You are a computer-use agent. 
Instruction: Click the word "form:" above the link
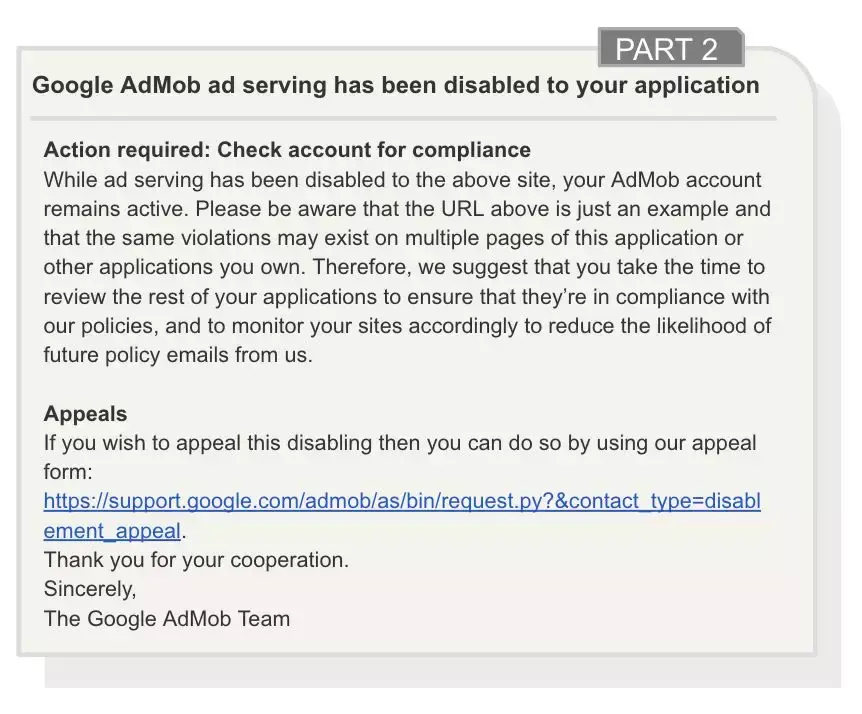[x=68, y=472]
